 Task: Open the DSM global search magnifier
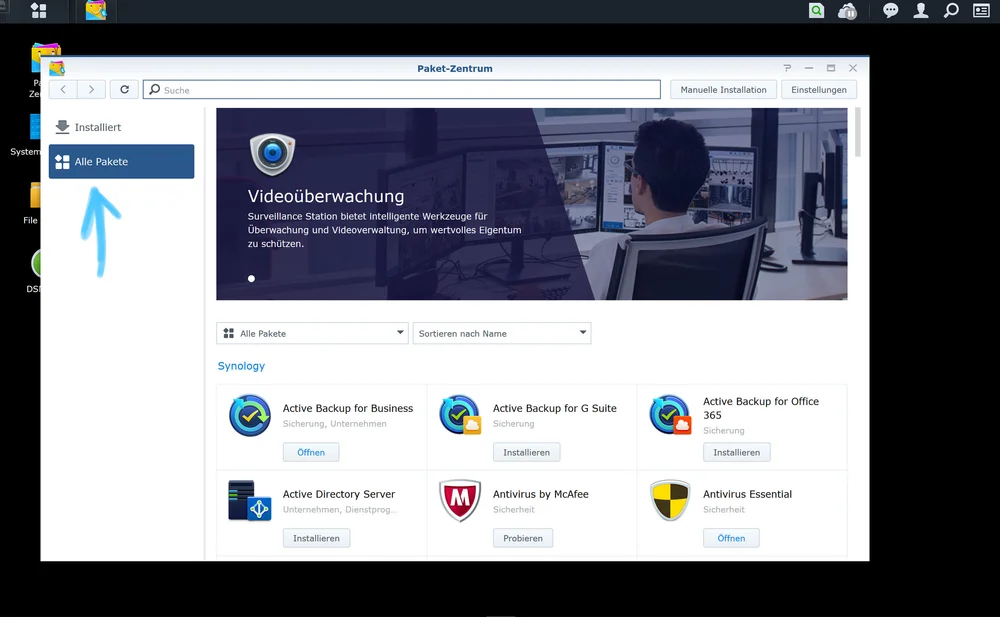click(x=951, y=10)
